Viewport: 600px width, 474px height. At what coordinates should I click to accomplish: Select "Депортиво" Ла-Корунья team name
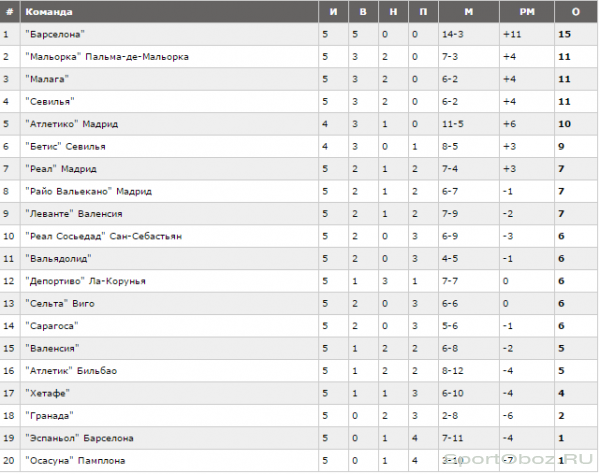pos(85,281)
